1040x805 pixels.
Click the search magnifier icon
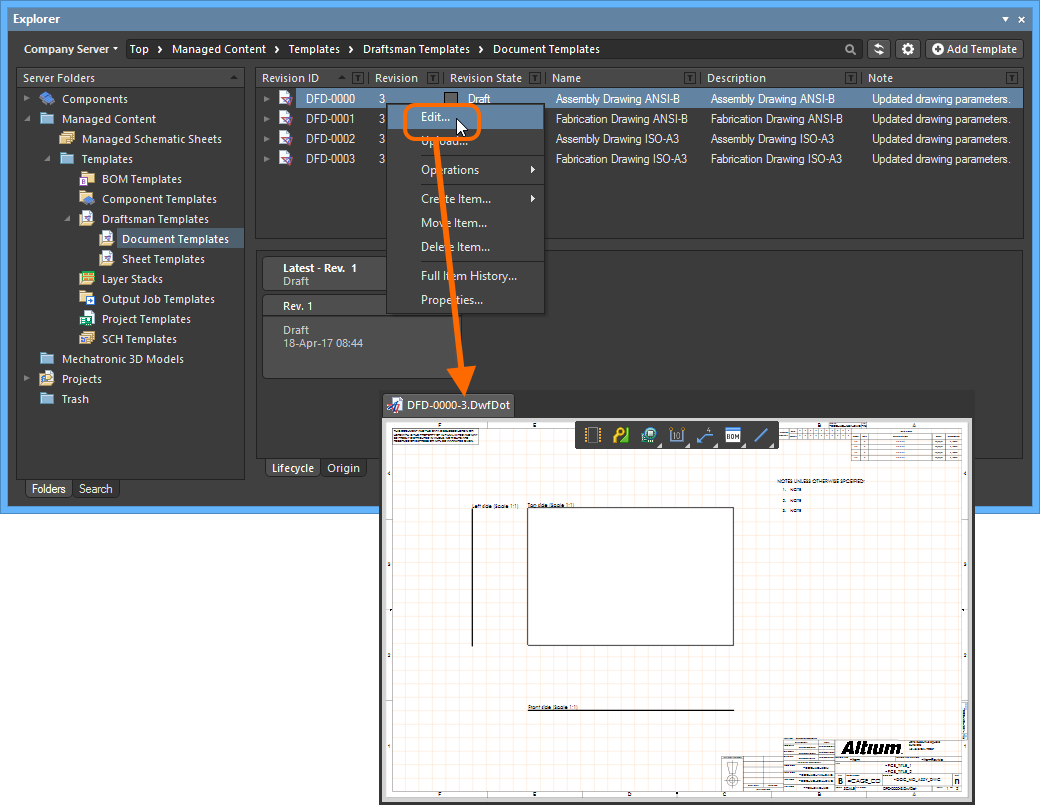click(x=850, y=49)
